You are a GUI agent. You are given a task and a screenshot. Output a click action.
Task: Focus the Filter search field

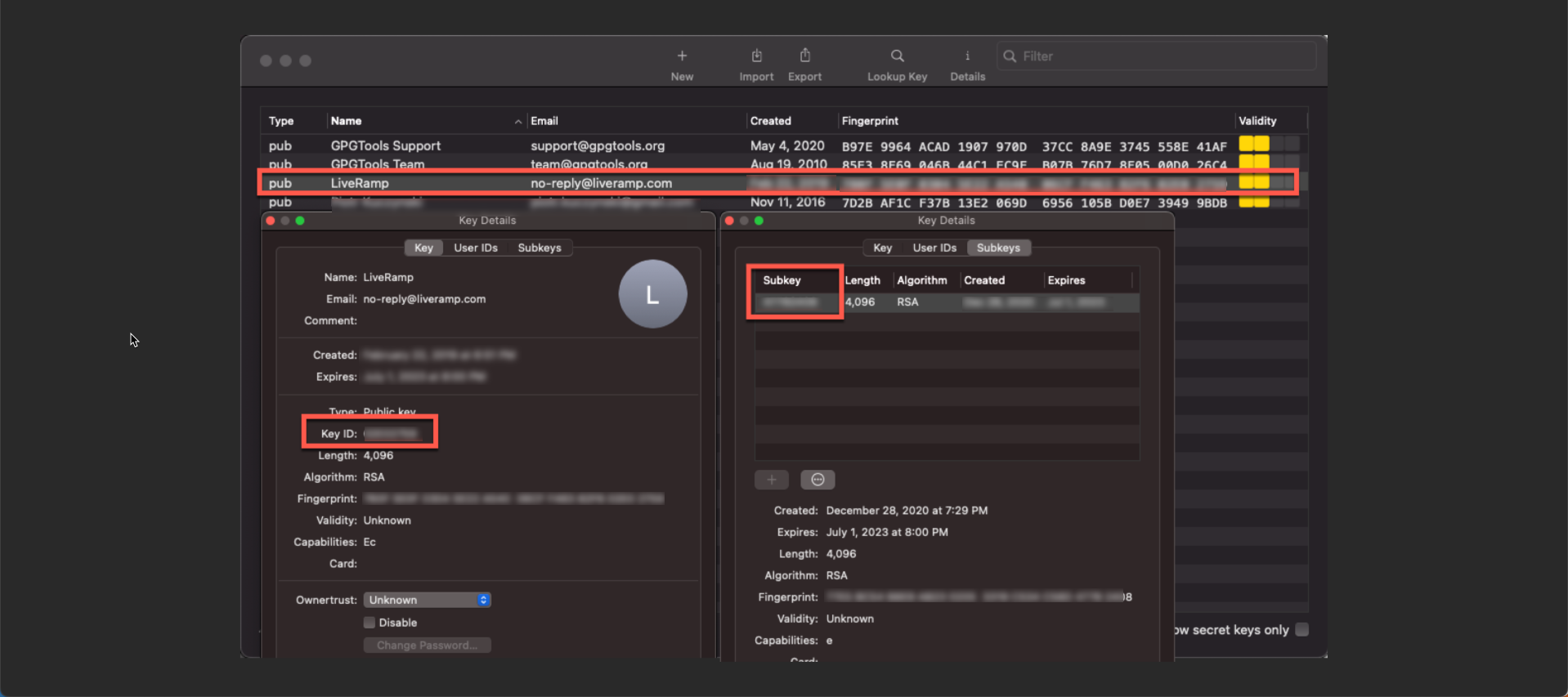(x=1157, y=56)
